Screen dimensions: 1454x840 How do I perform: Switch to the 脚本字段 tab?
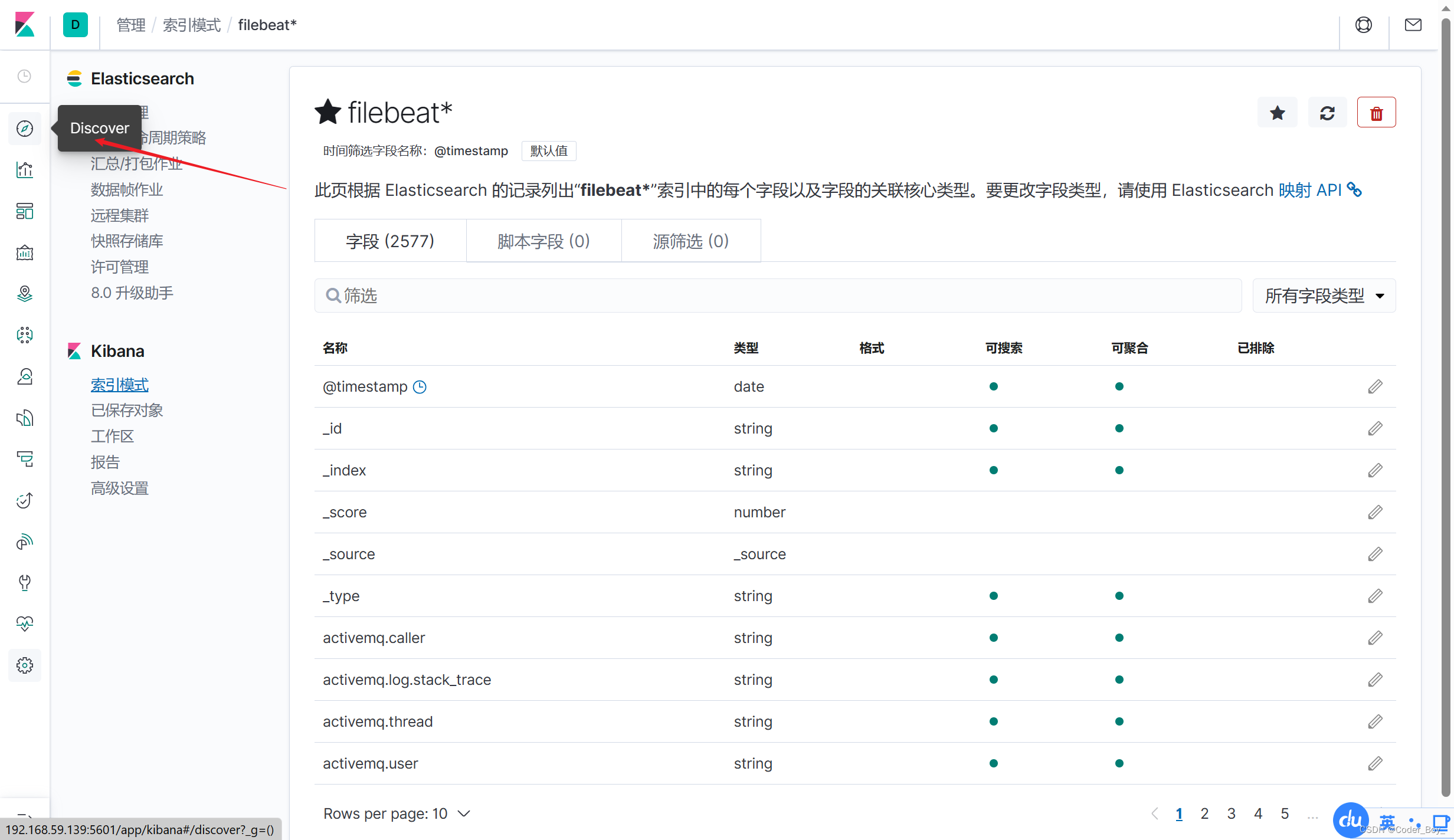[543, 241]
